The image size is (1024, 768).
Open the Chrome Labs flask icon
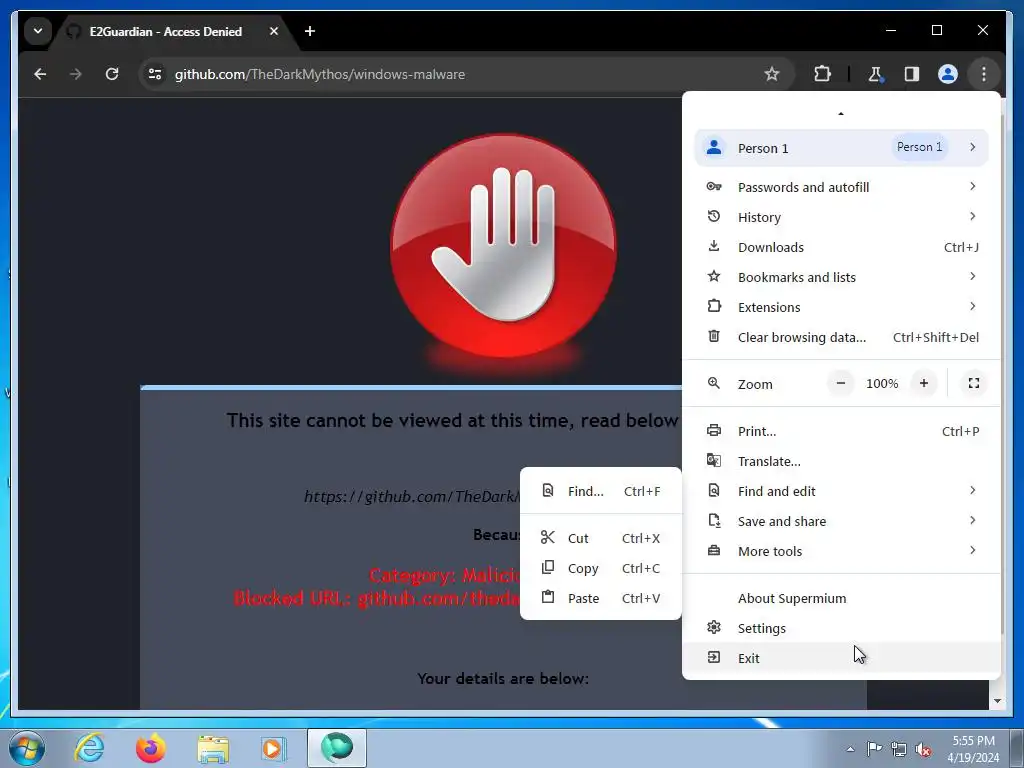click(x=875, y=74)
